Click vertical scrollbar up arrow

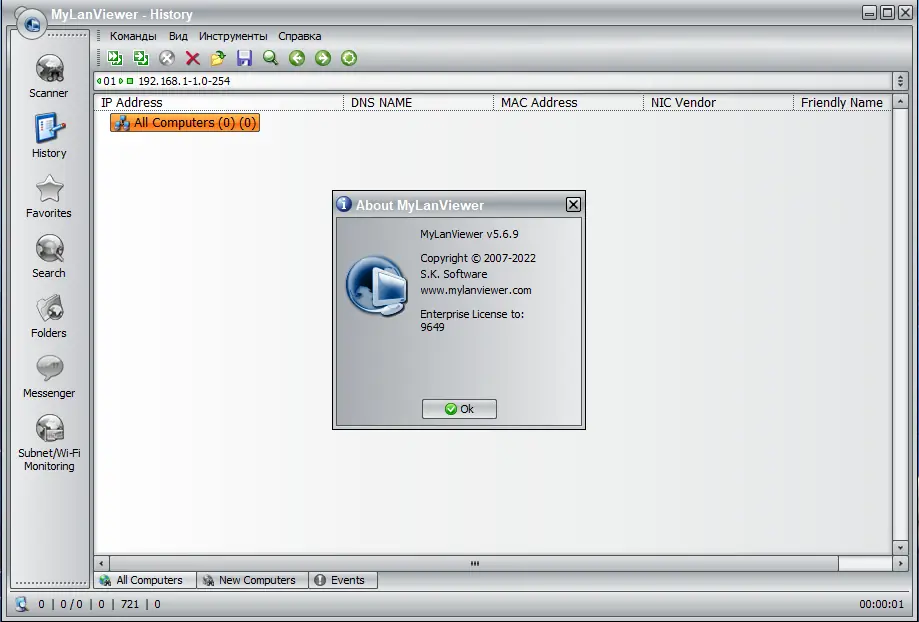tap(900, 103)
